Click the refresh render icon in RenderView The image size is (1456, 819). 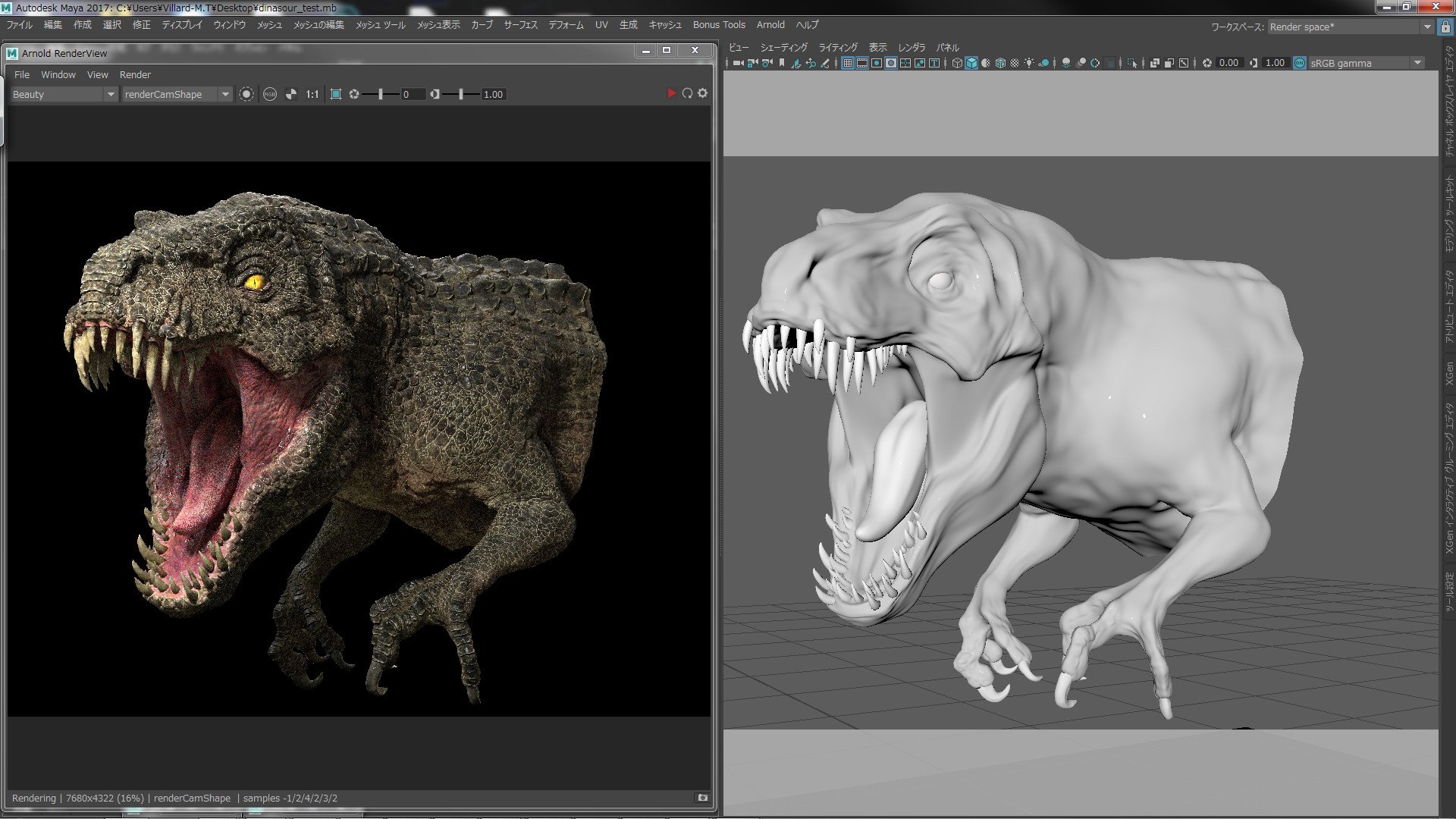687,93
